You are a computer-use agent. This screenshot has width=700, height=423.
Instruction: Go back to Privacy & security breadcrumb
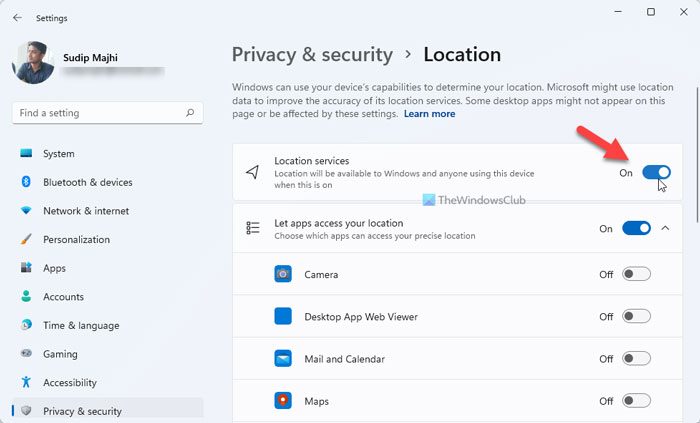[x=310, y=54]
